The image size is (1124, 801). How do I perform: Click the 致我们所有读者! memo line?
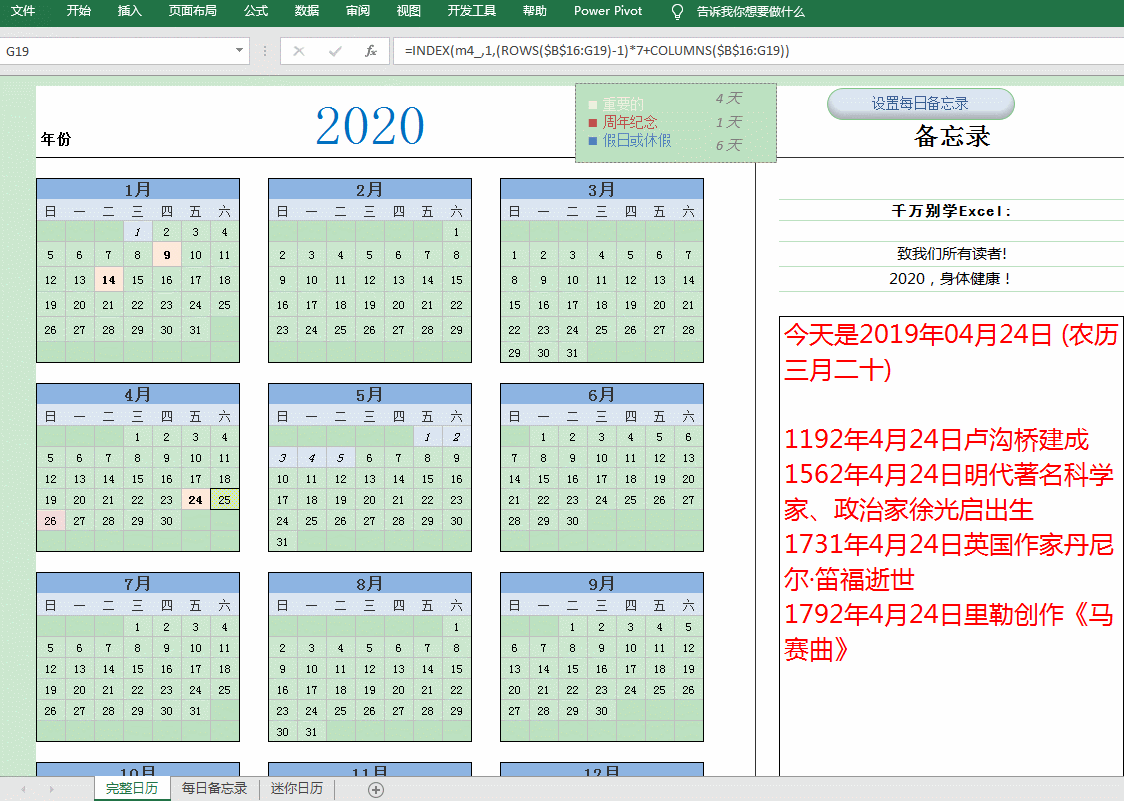tap(951, 253)
